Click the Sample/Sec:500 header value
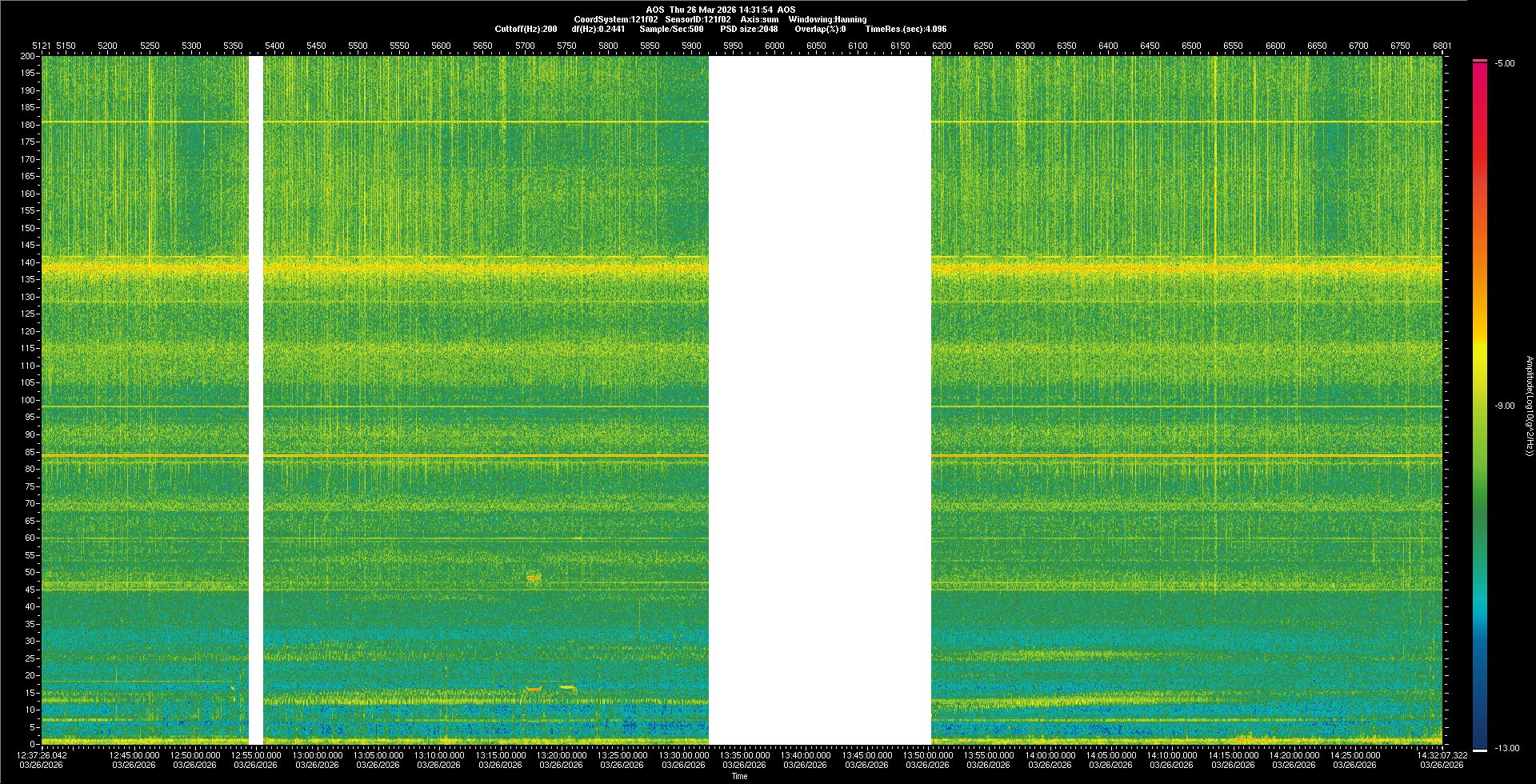The height and width of the screenshot is (784, 1536). click(x=671, y=29)
